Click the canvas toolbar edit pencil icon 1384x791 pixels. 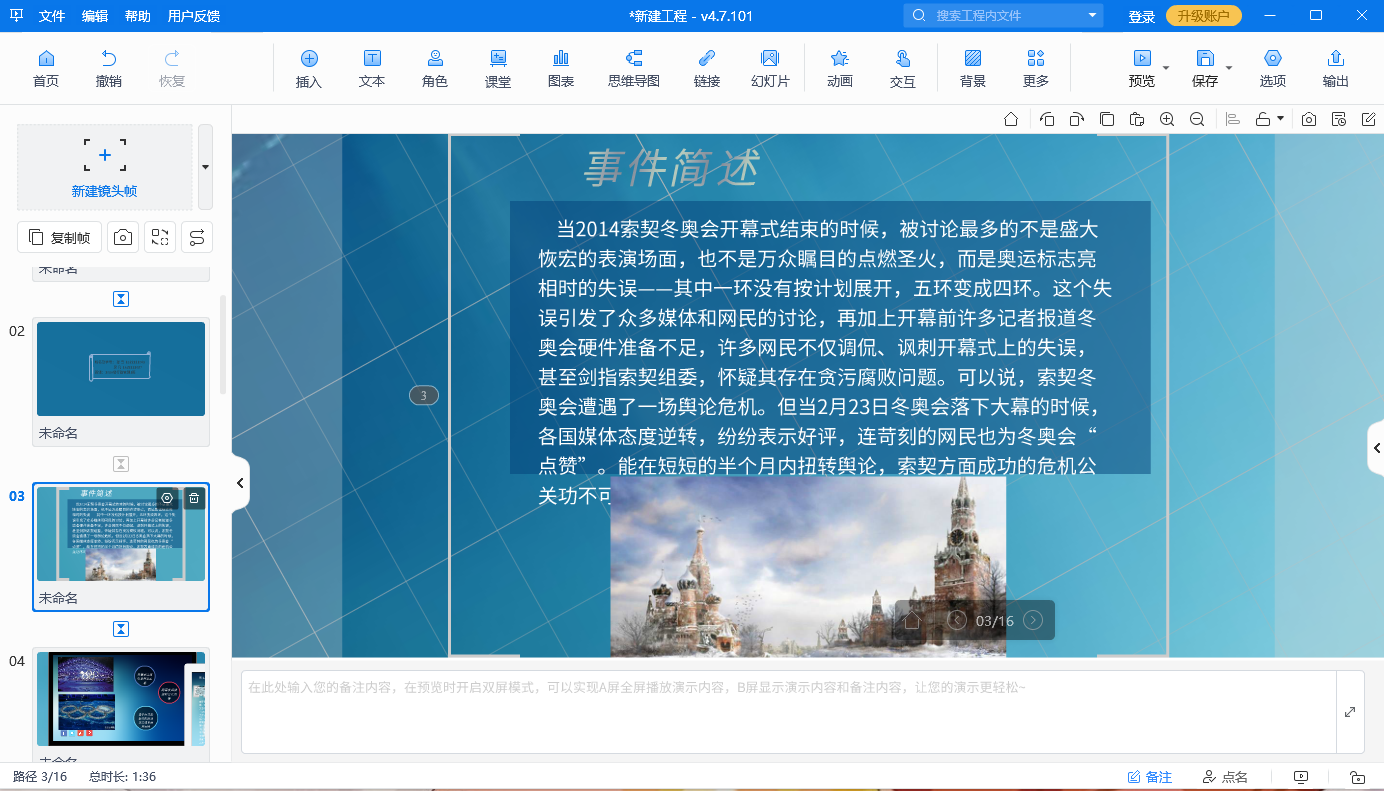click(x=1369, y=119)
